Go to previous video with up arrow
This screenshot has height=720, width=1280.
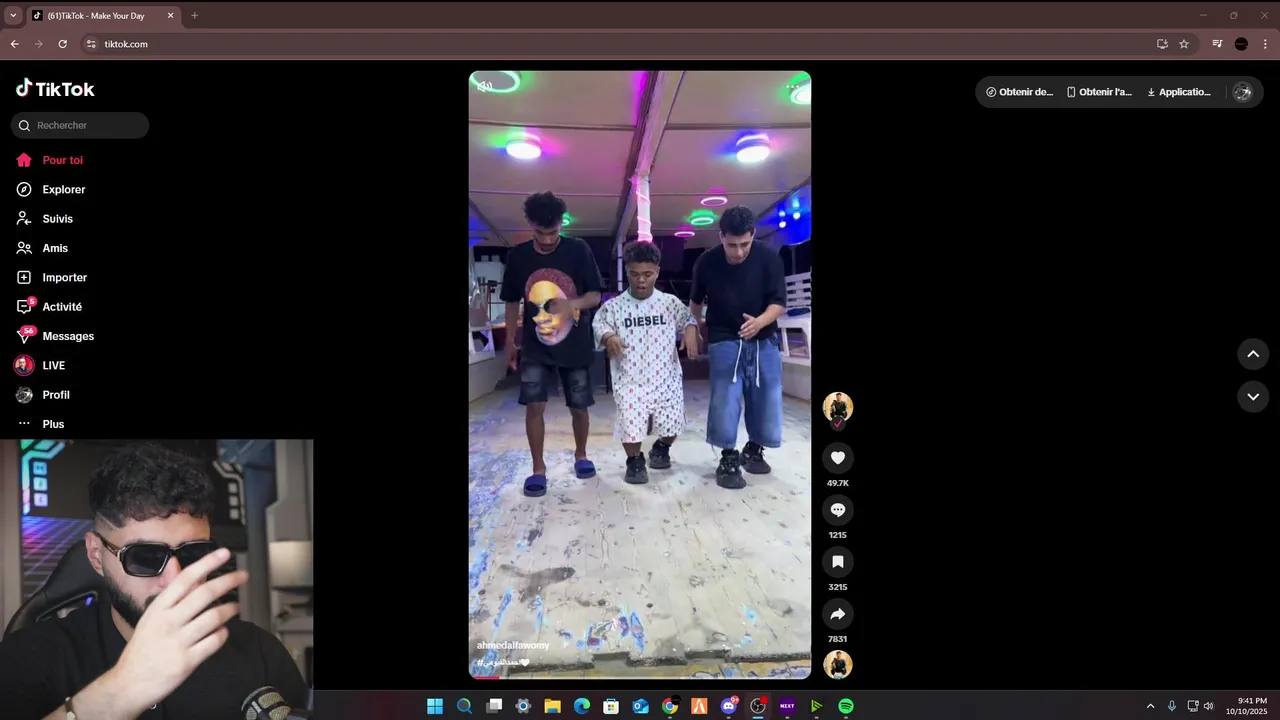1253,354
